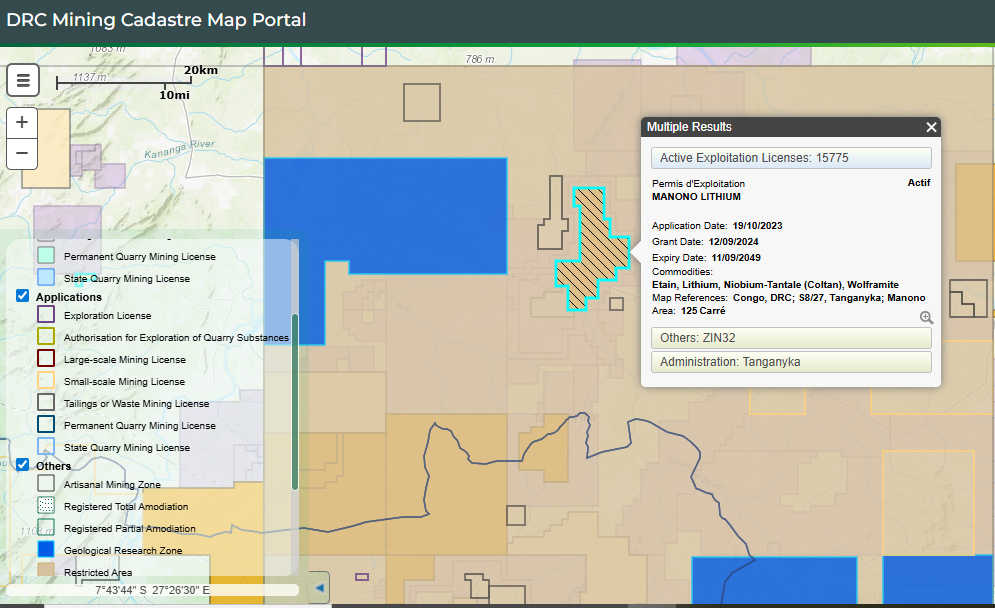The height and width of the screenshot is (608, 995).
Task: Click the small square parcel near Manono license
Action: 616,304
